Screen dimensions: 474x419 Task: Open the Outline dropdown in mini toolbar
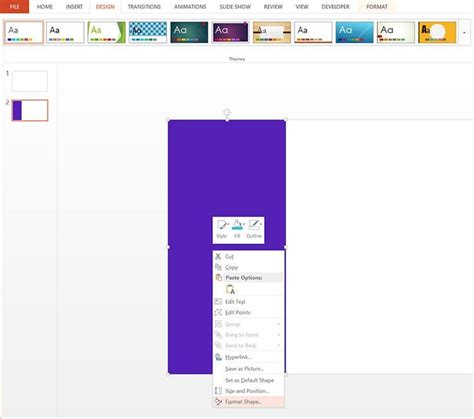[254, 229]
